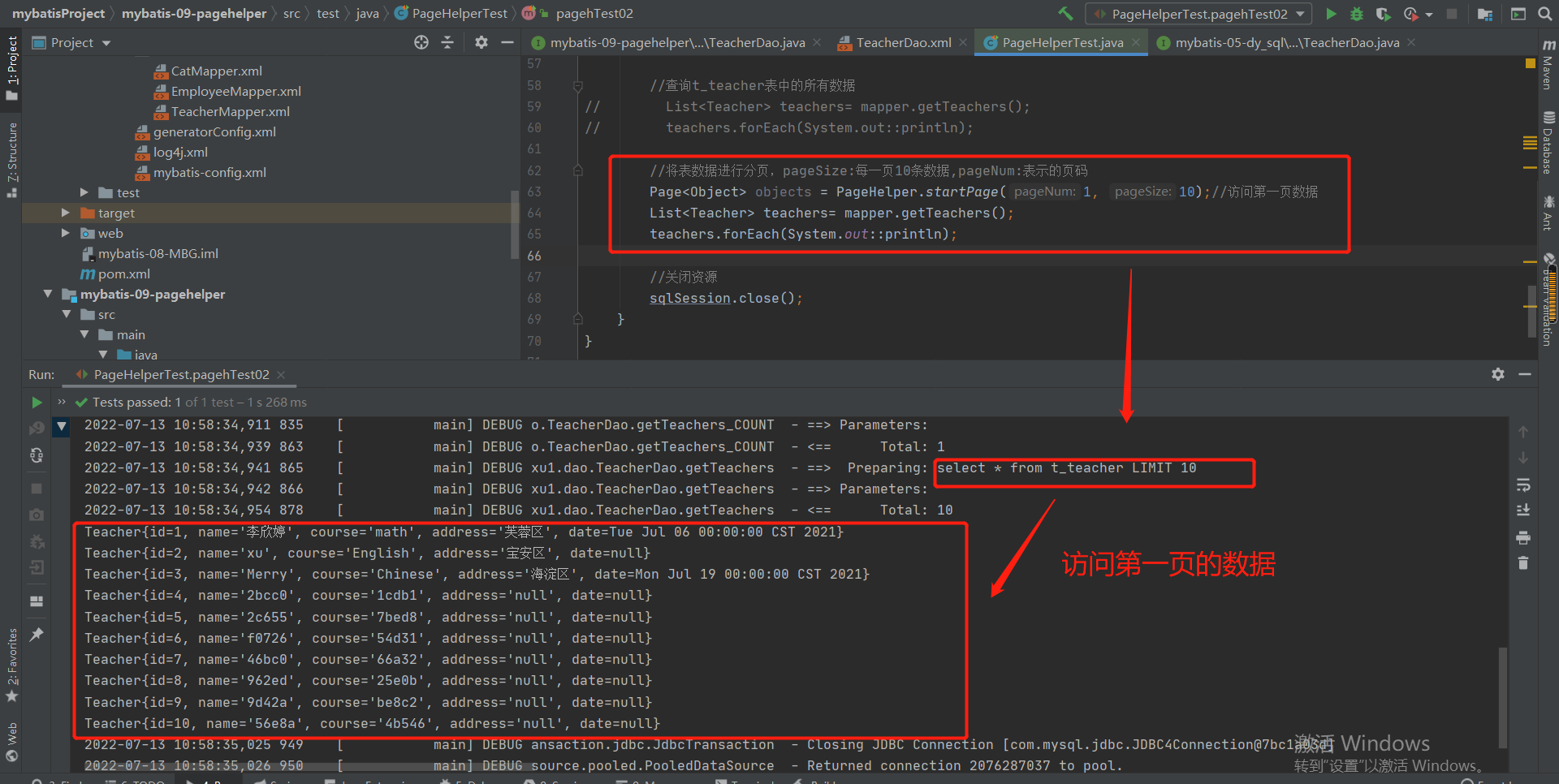Expand the web folder
Screen dimensions: 1559x784
(x=66, y=233)
